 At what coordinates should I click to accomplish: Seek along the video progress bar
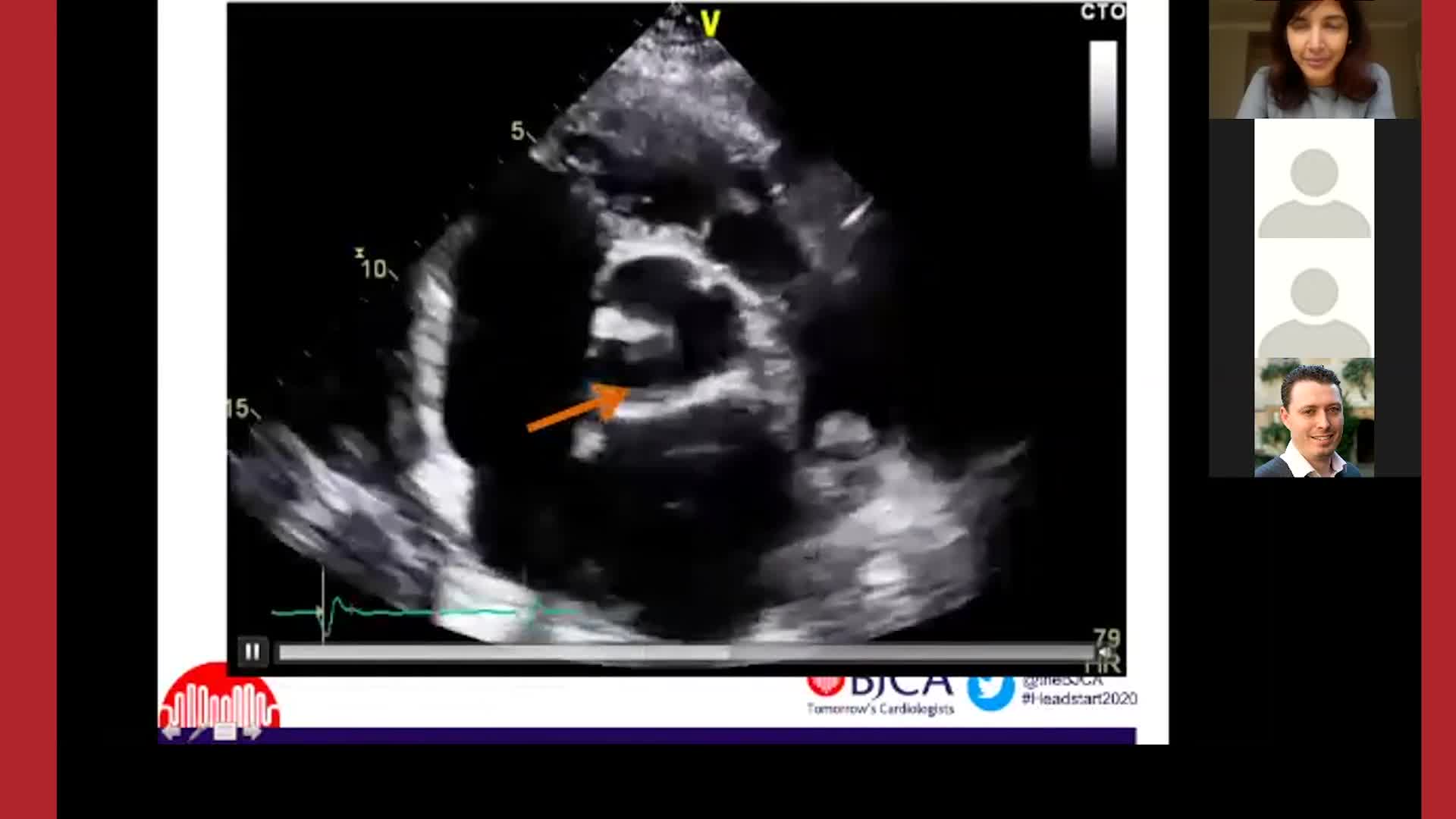pos(682,652)
